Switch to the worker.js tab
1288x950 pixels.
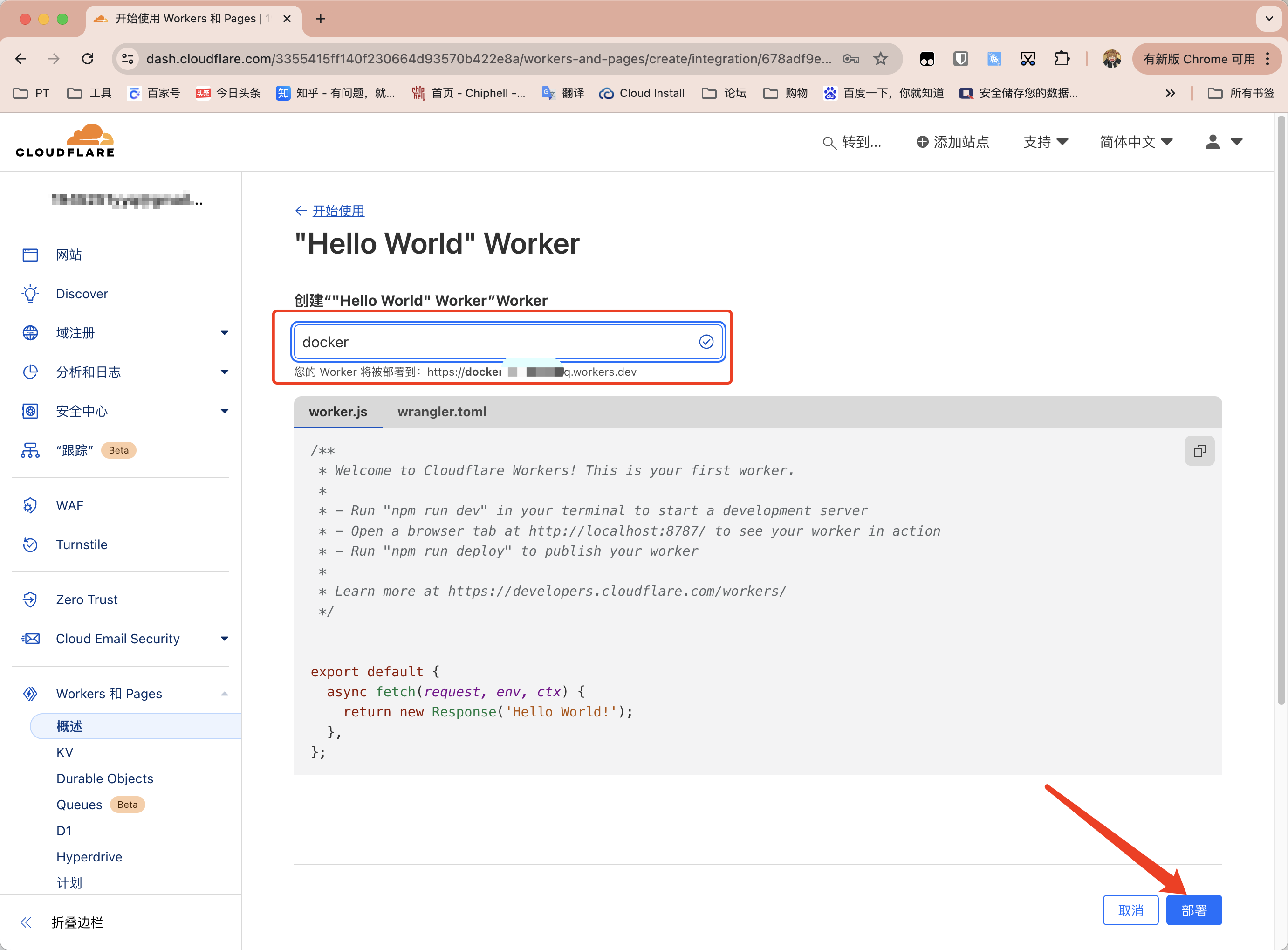coord(338,412)
